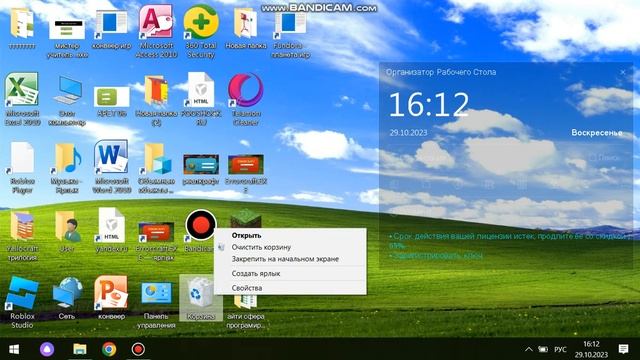Select the Roblox Studio shortcut
This screenshot has width=640, height=360.
click(x=22, y=302)
